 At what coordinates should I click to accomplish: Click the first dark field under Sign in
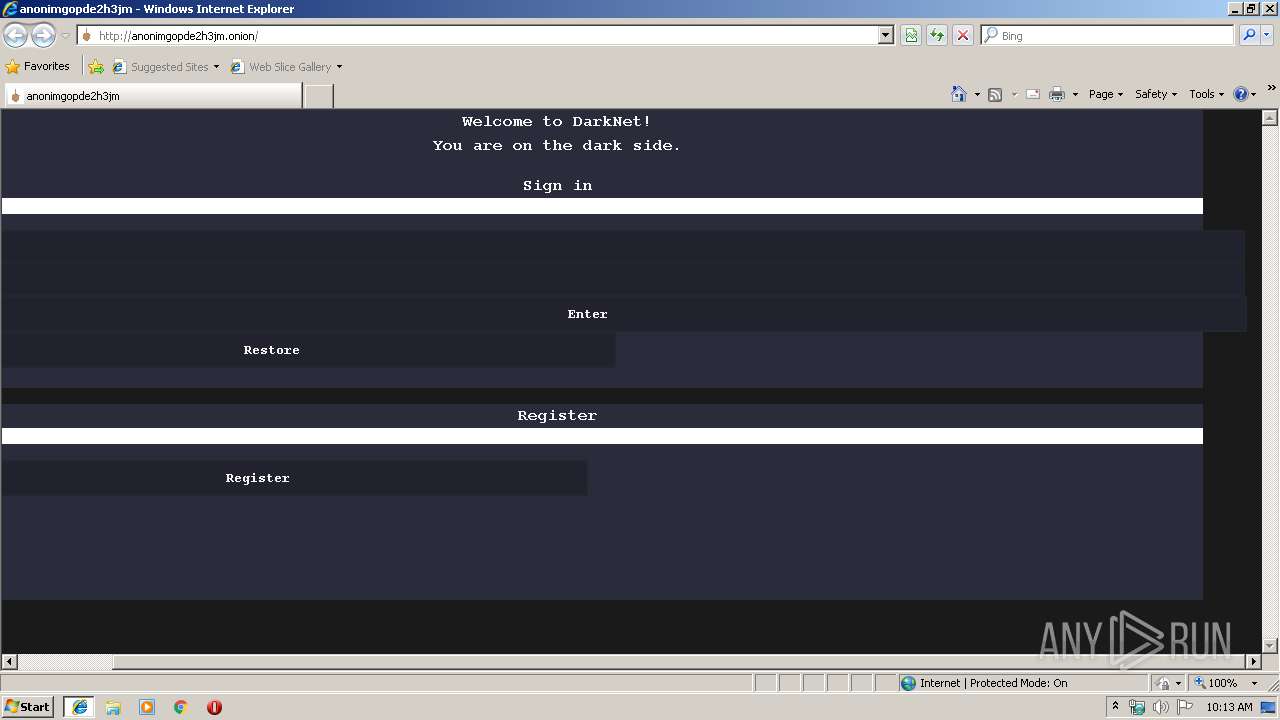tap(623, 246)
